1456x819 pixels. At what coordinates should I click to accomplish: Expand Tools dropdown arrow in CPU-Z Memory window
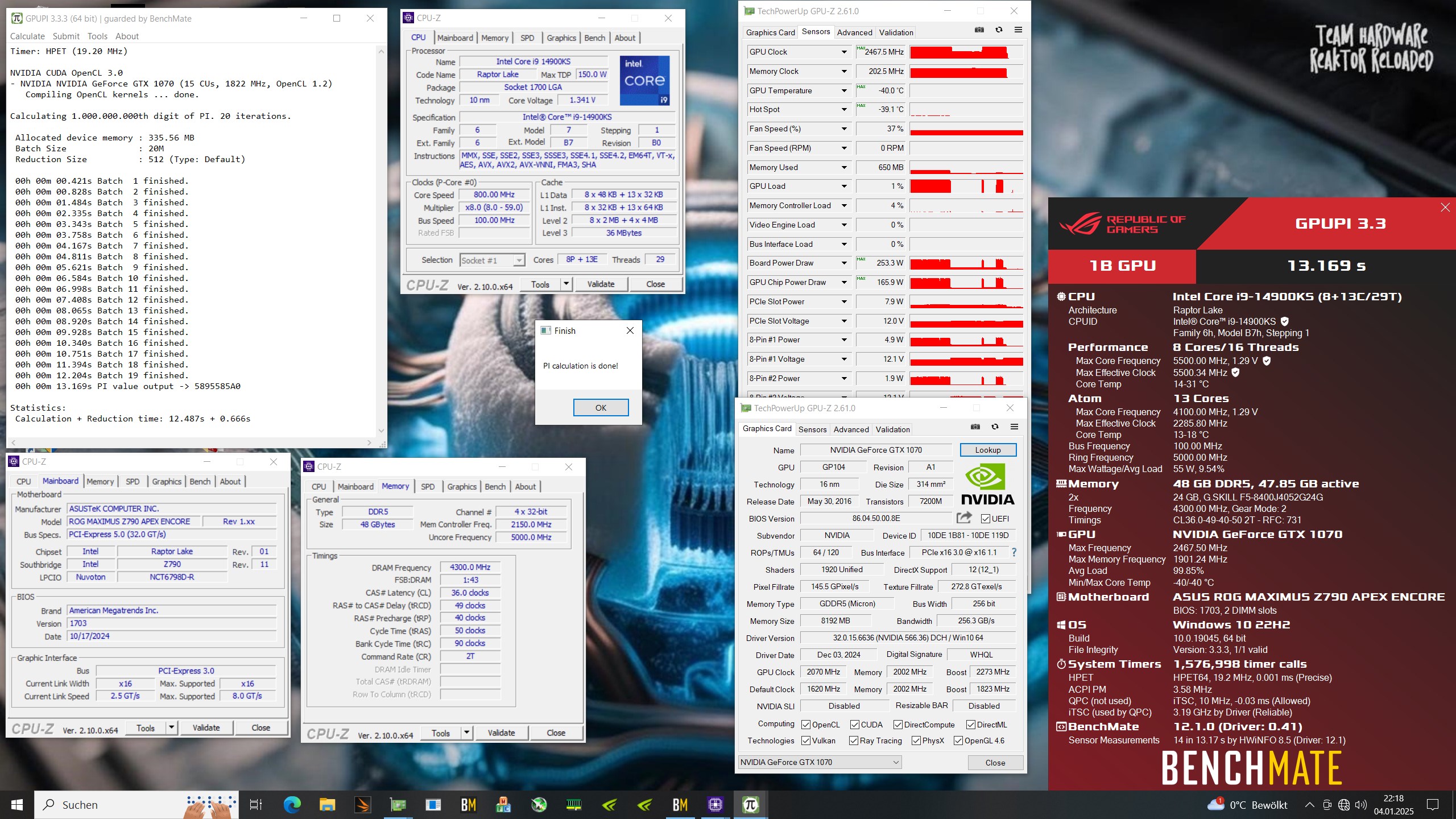tap(466, 733)
